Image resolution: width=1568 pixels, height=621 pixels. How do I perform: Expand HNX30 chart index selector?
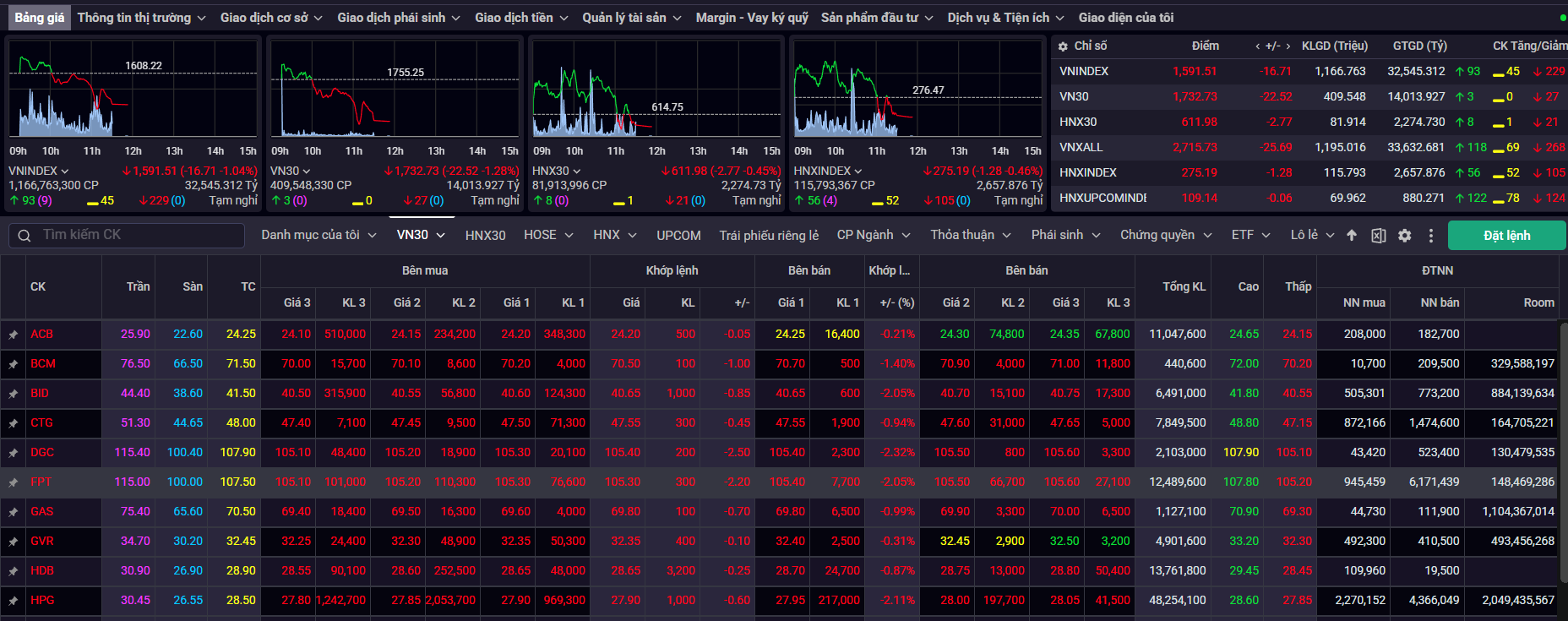click(x=576, y=172)
